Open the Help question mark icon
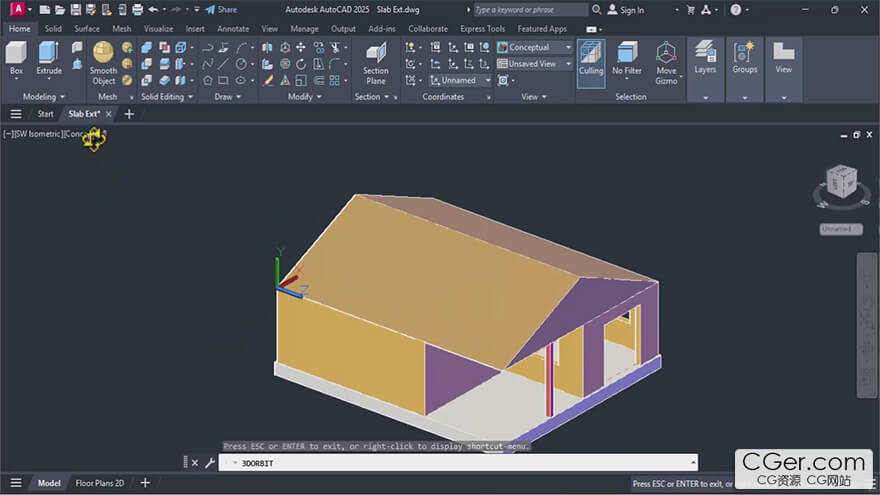The height and width of the screenshot is (495, 880). 736,10
